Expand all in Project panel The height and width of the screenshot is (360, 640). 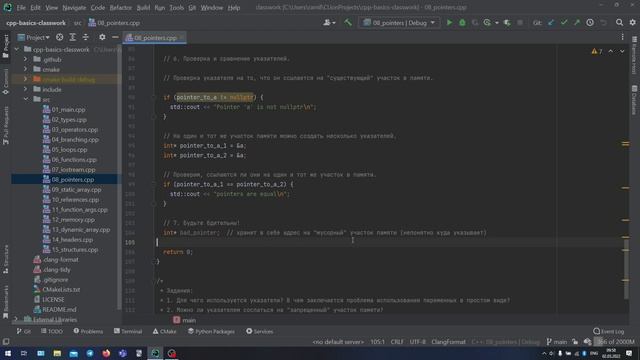(73, 38)
